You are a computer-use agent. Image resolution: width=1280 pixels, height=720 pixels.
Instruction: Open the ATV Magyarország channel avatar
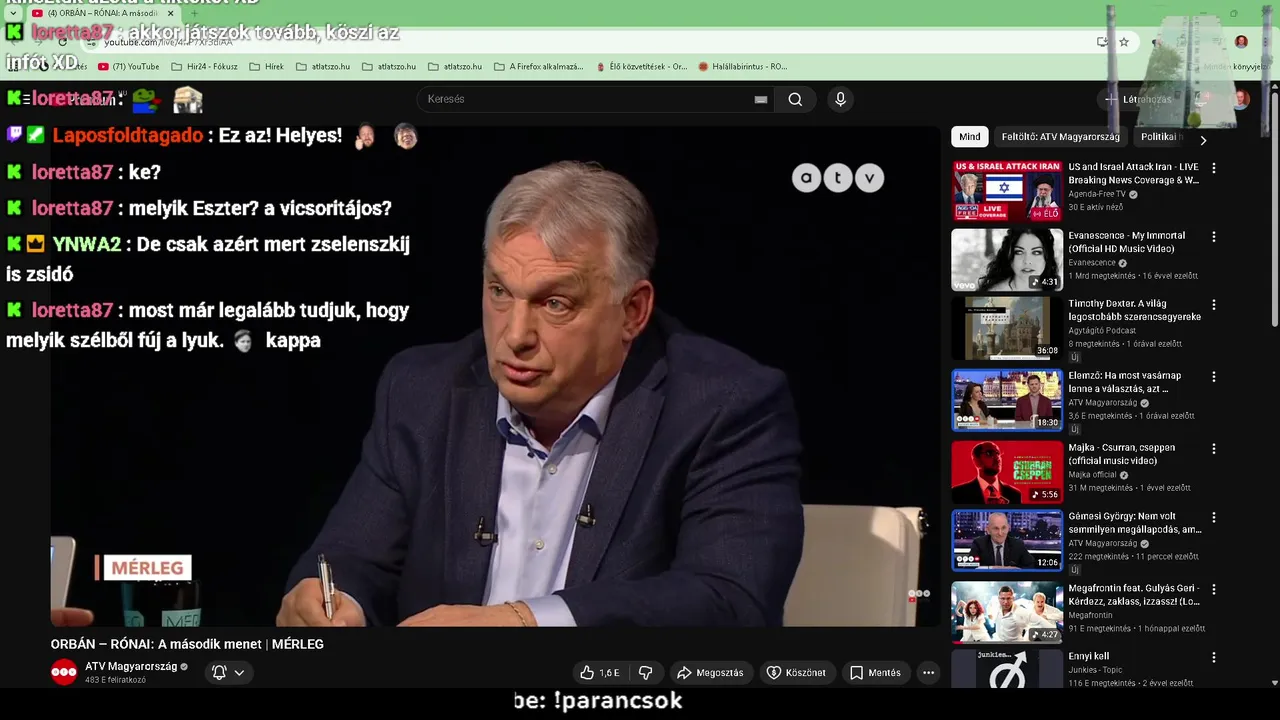[x=64, y=672]
